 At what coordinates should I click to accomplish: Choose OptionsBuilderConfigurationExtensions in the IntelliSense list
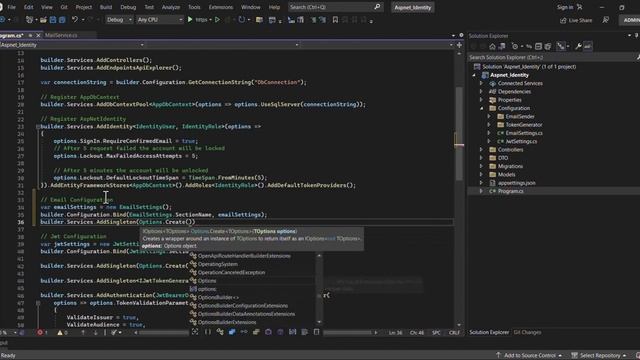[243, 306]
